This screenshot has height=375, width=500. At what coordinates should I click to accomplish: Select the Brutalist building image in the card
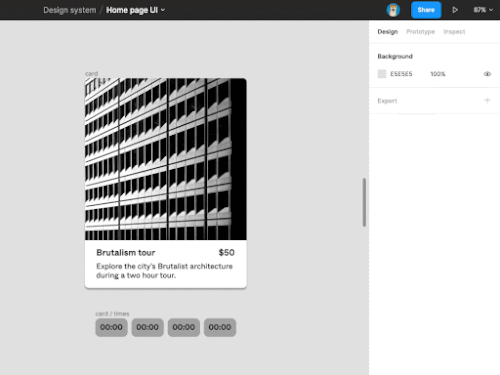click(x=166, y=159)
